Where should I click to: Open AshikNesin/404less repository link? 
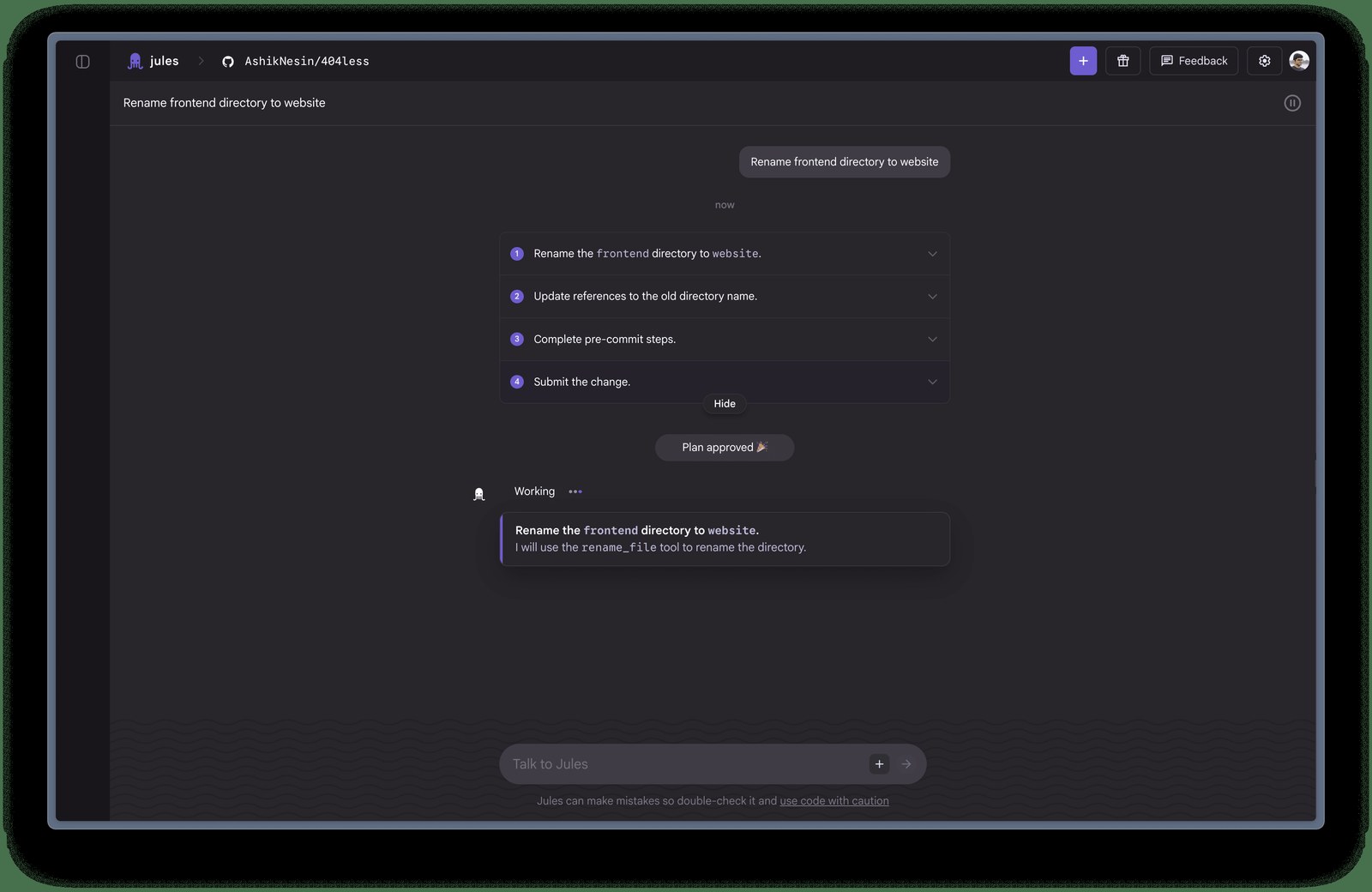click(307, 62)
